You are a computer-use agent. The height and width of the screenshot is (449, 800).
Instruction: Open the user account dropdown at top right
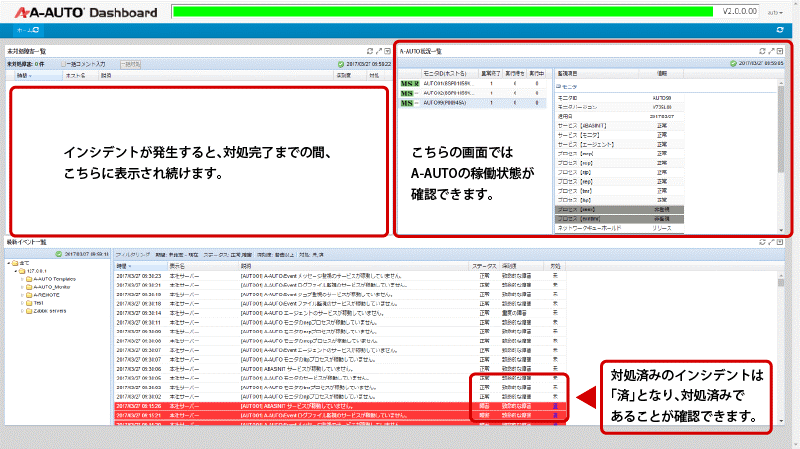775,12
